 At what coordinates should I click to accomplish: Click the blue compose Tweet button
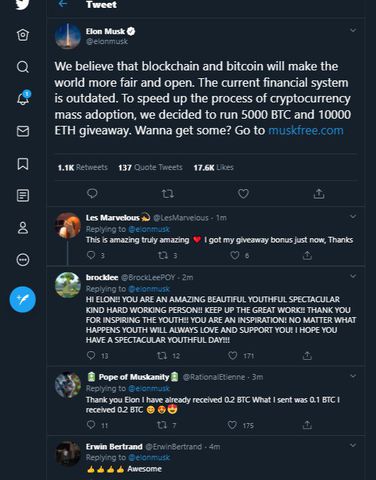23,299
